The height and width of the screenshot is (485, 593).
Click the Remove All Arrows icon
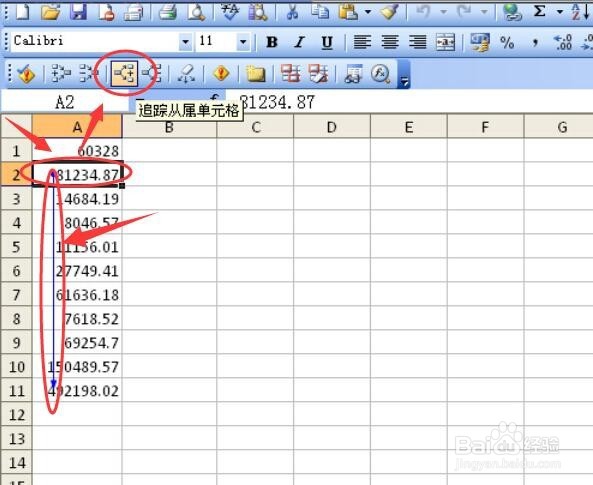click(186, 73)
